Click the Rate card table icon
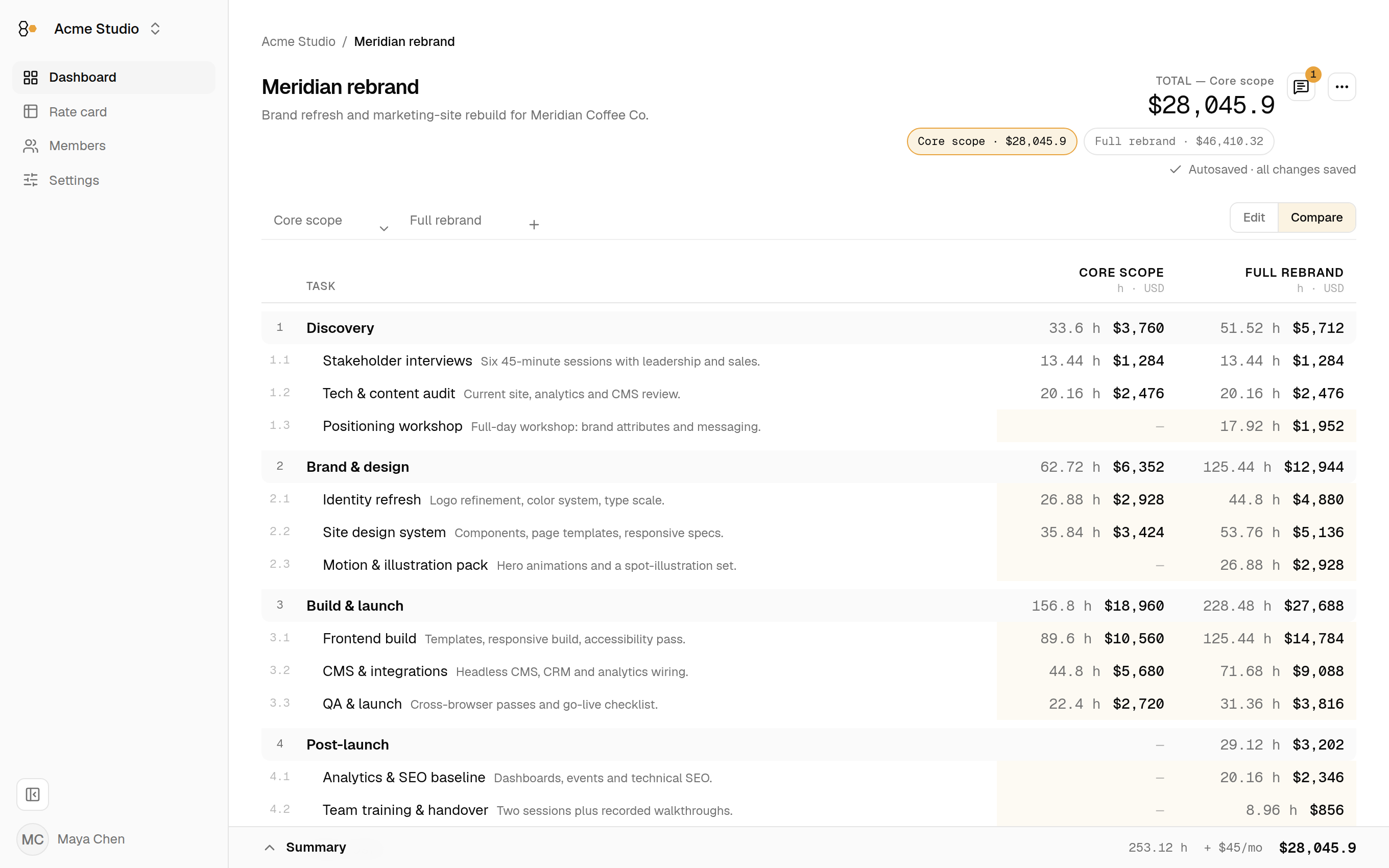The image size is (1389, 868). [31, 111]
